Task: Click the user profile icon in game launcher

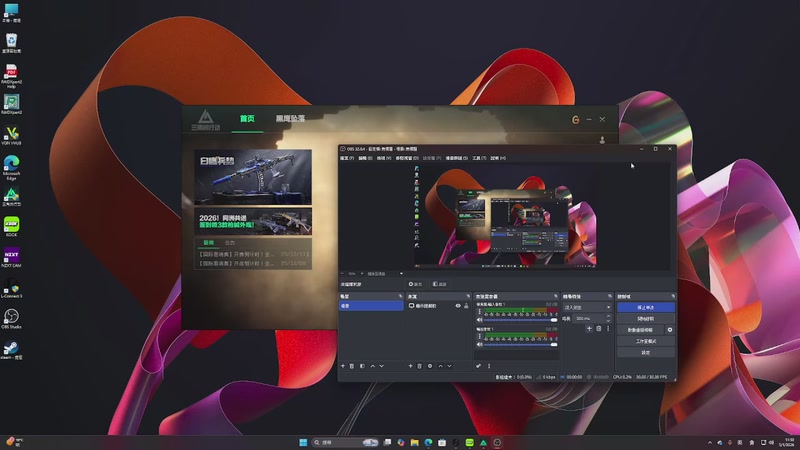Action: [602, 140]
